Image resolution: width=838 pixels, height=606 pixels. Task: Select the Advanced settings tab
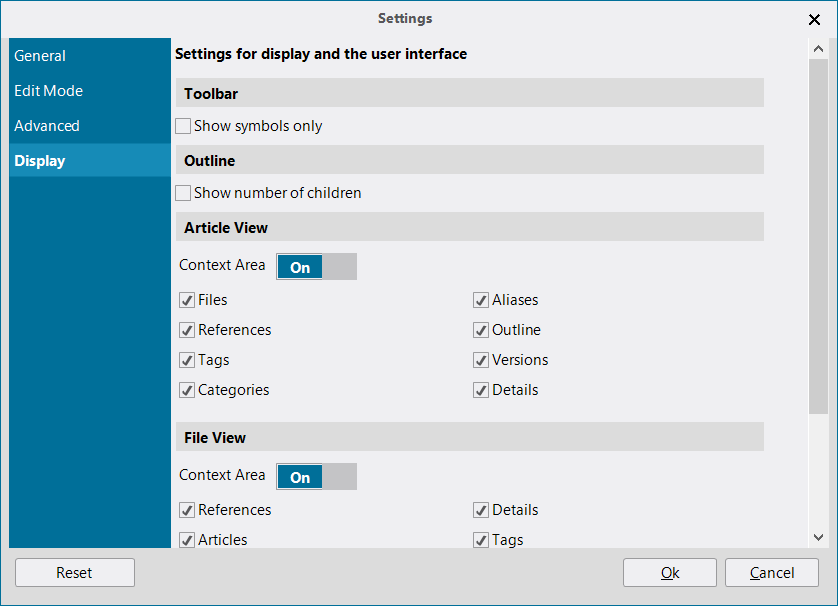click(47, 126)
